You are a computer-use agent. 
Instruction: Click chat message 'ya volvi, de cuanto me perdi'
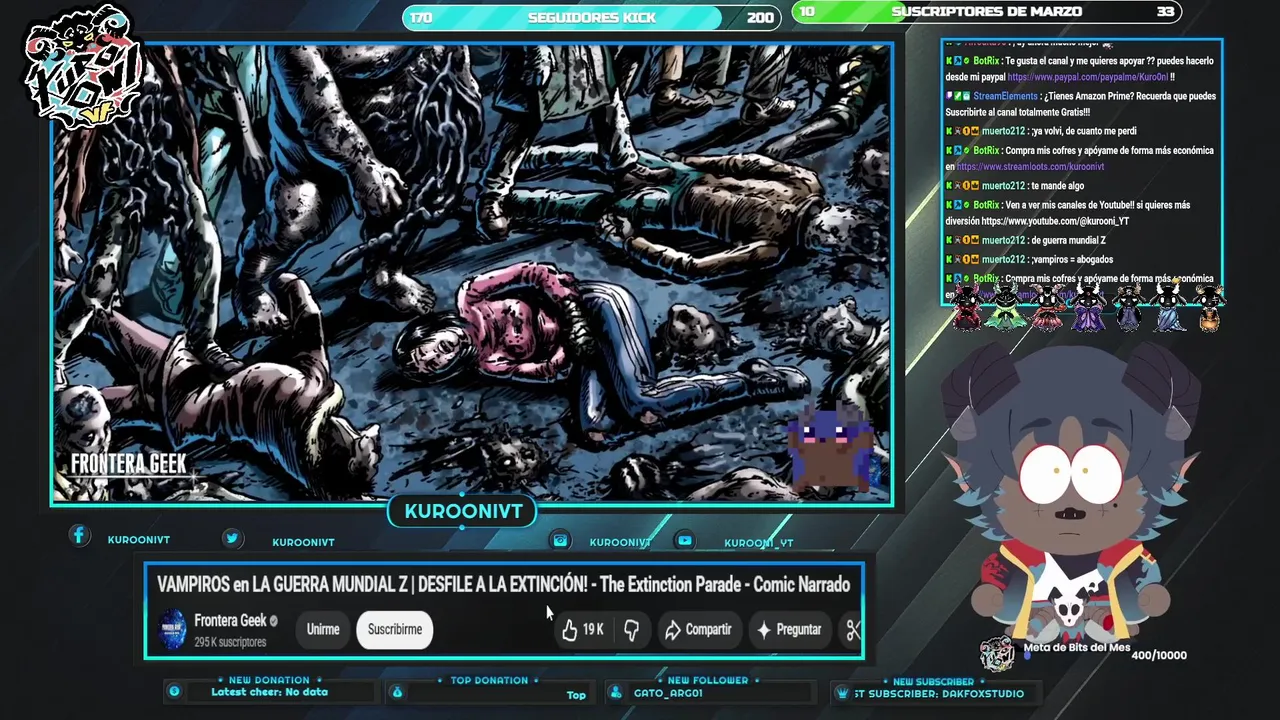(x=1086, y=131)
